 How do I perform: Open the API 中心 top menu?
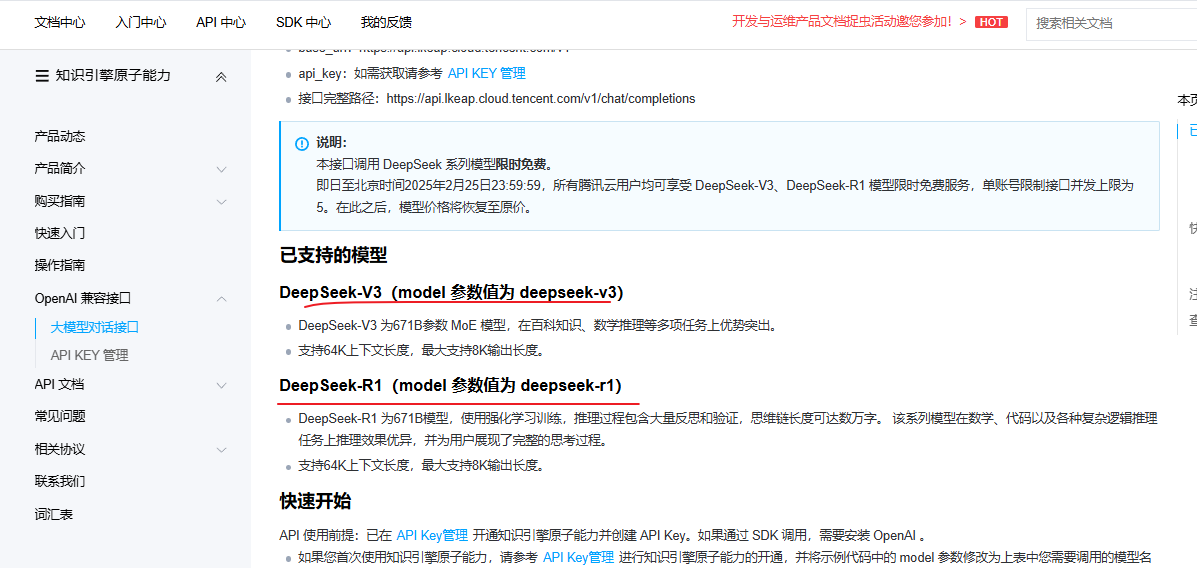221,23
